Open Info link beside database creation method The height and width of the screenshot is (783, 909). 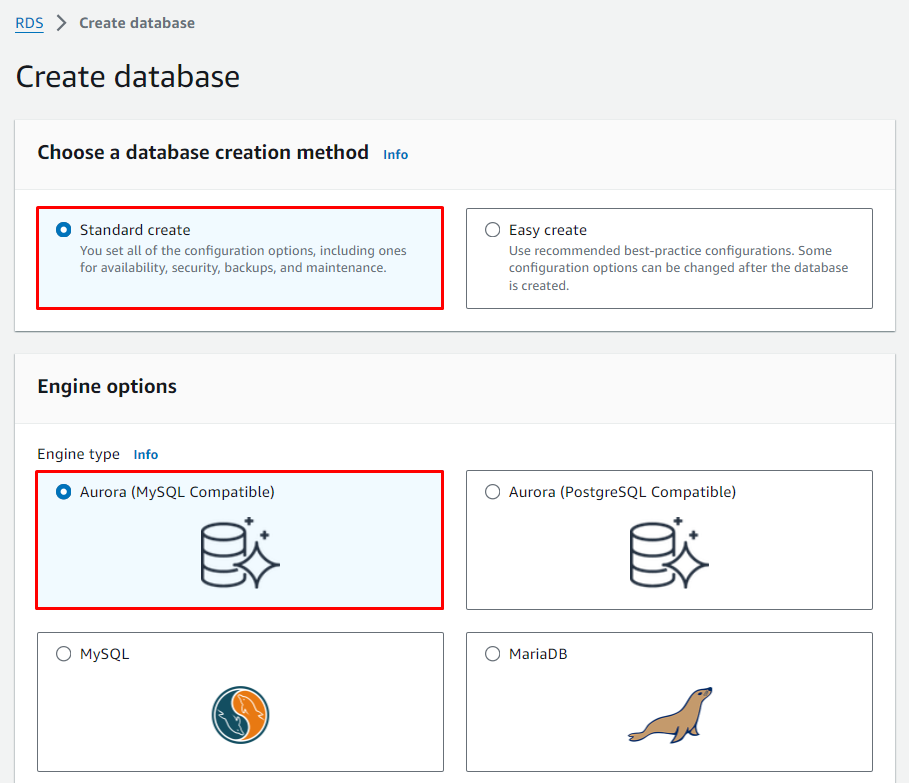tap(396, 154)
